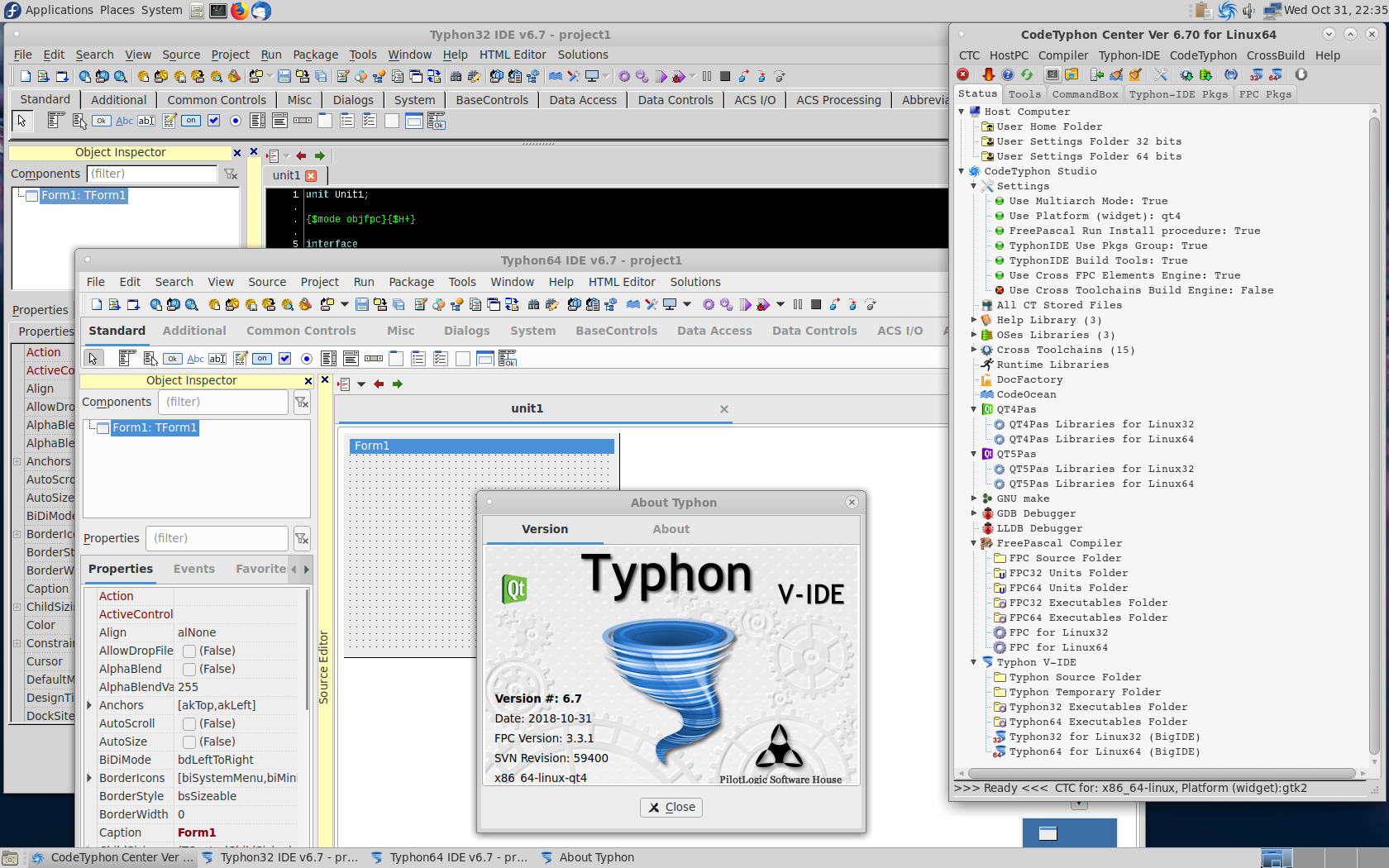Image resolution: width=1389 pixels, height=868 pixels.
Task: Open the run mode dropdown arrow in Typhon64 toolbar
Action: point(780,304)
